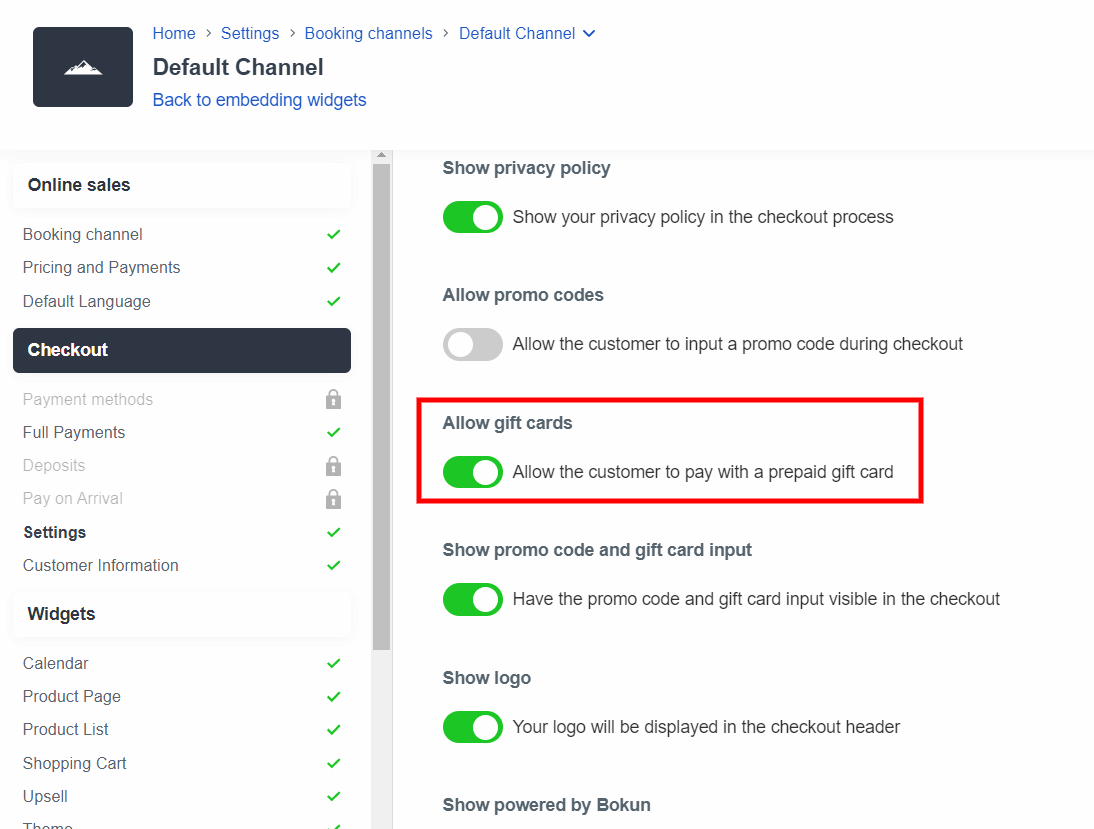Click the lock icon beside Deposits
The height and width of the screenshot is (829, 1094).
coord(334,465)
